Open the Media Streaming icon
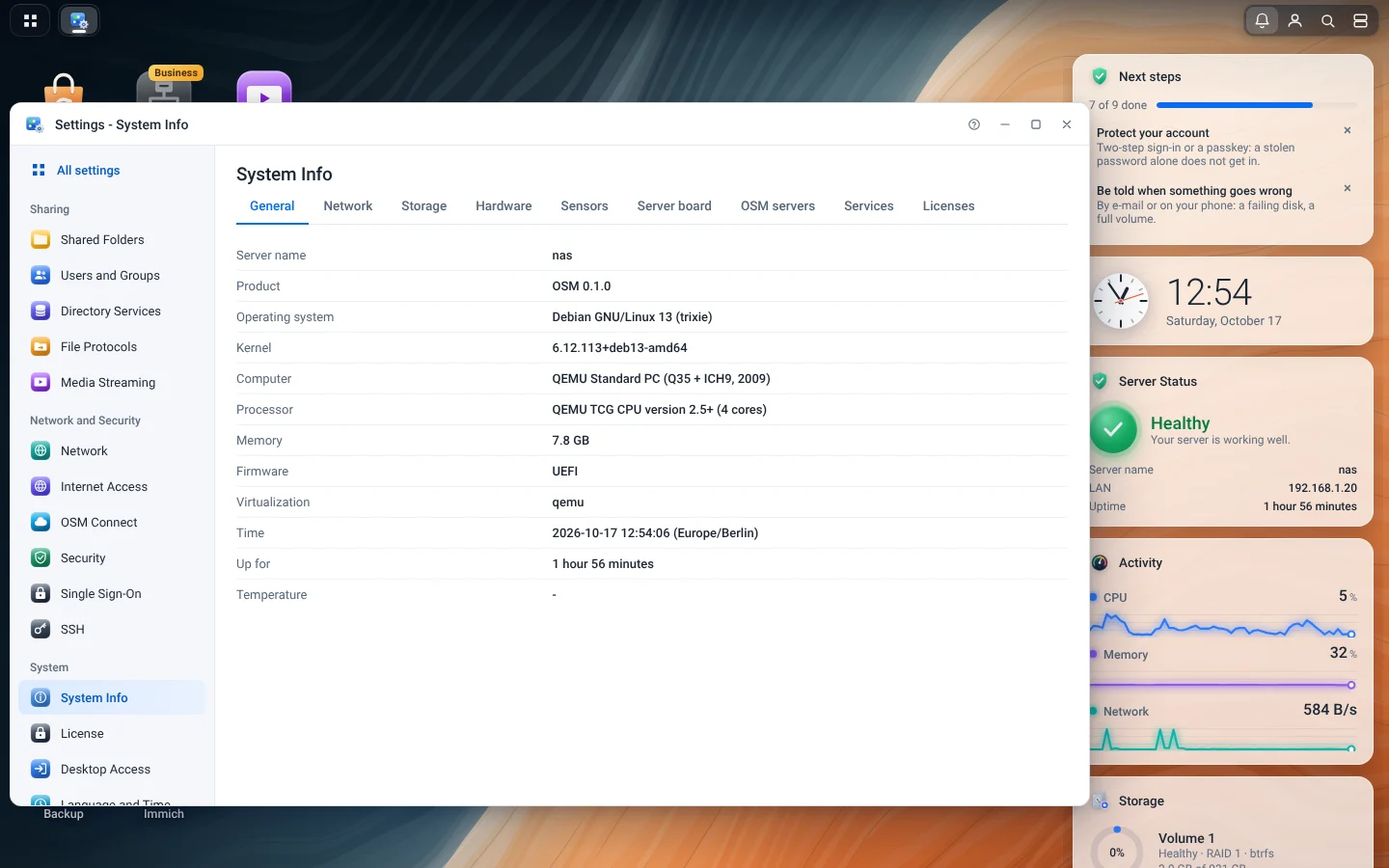Viewport: 1389px width, 868px height. click(41, 382)
